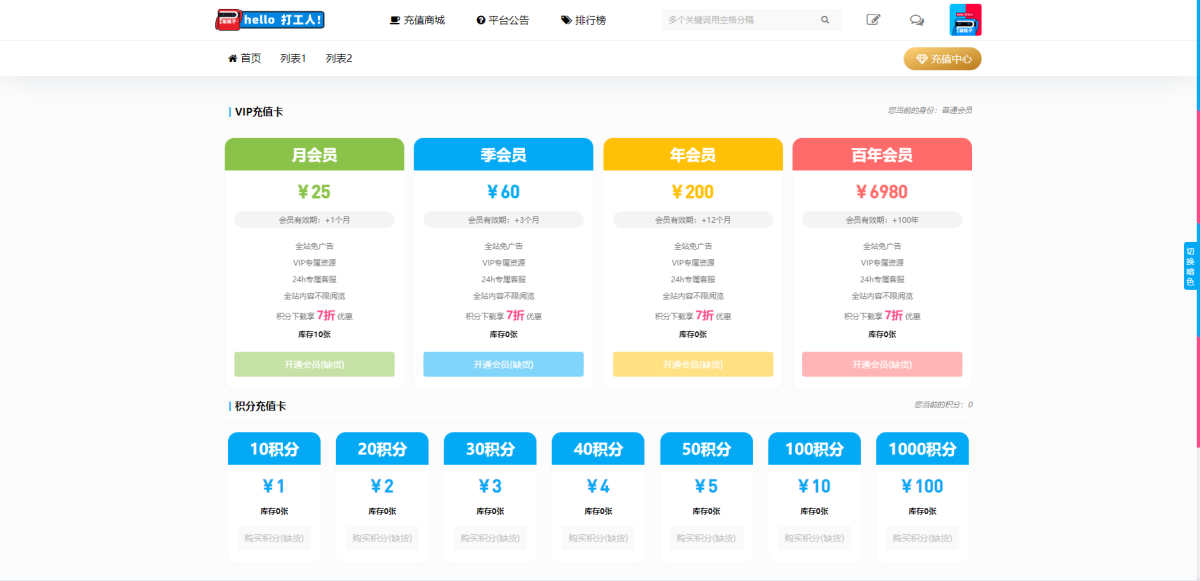
Task: Click 购买积分 button under 1000积分 card
Action: pyautogui.click(x=922, y=538)
